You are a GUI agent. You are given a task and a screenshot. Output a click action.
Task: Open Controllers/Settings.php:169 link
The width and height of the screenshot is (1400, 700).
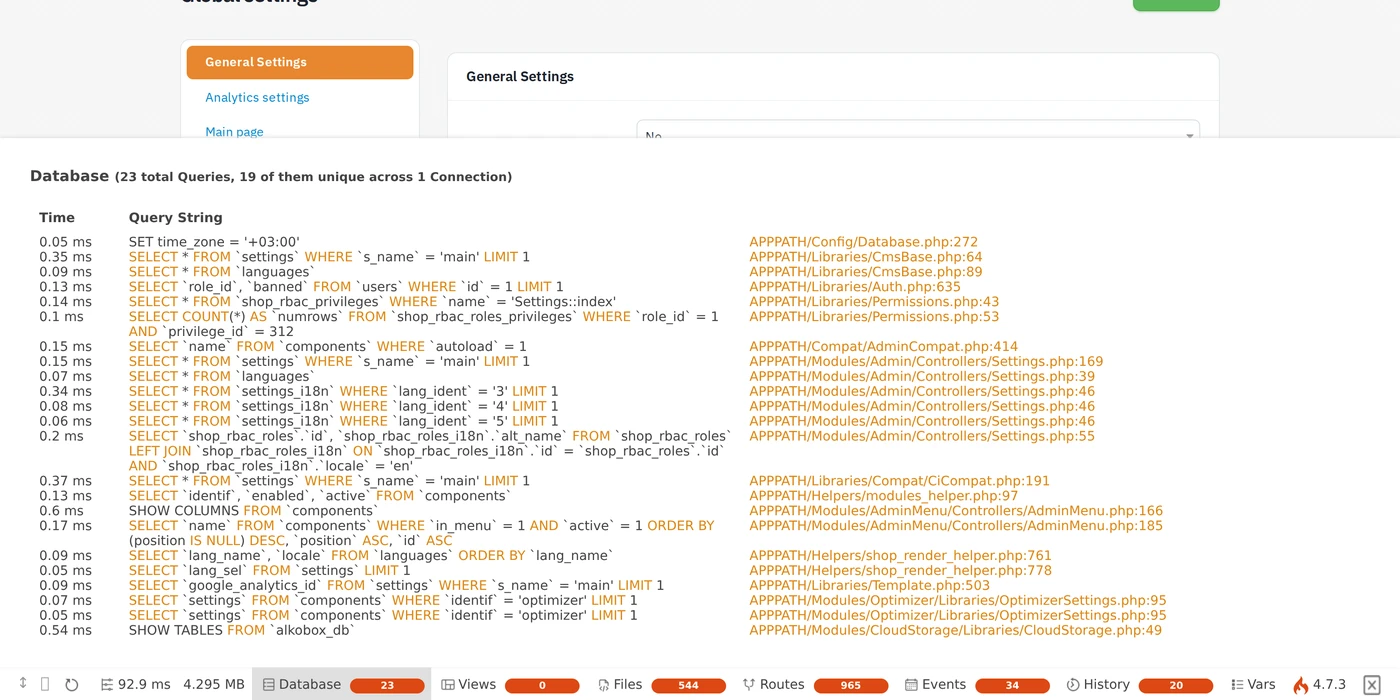[926, 362]
